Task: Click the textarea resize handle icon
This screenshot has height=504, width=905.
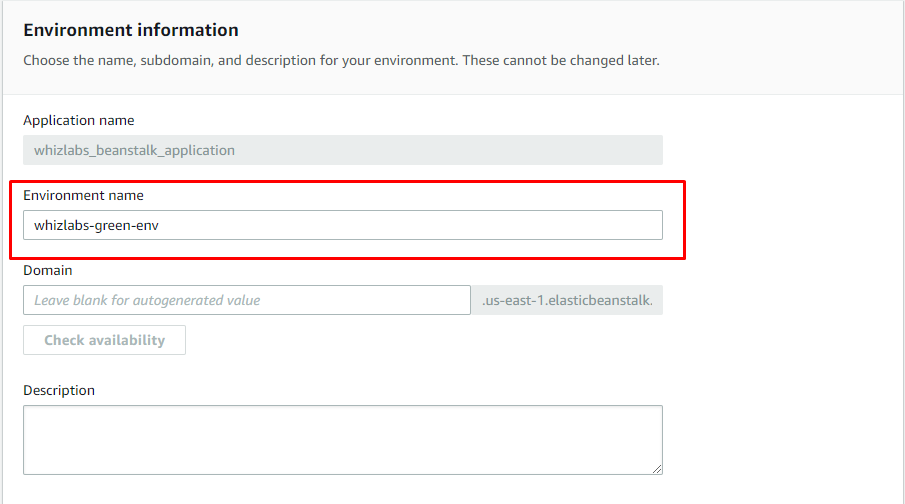Action: (x=657, y=469)
